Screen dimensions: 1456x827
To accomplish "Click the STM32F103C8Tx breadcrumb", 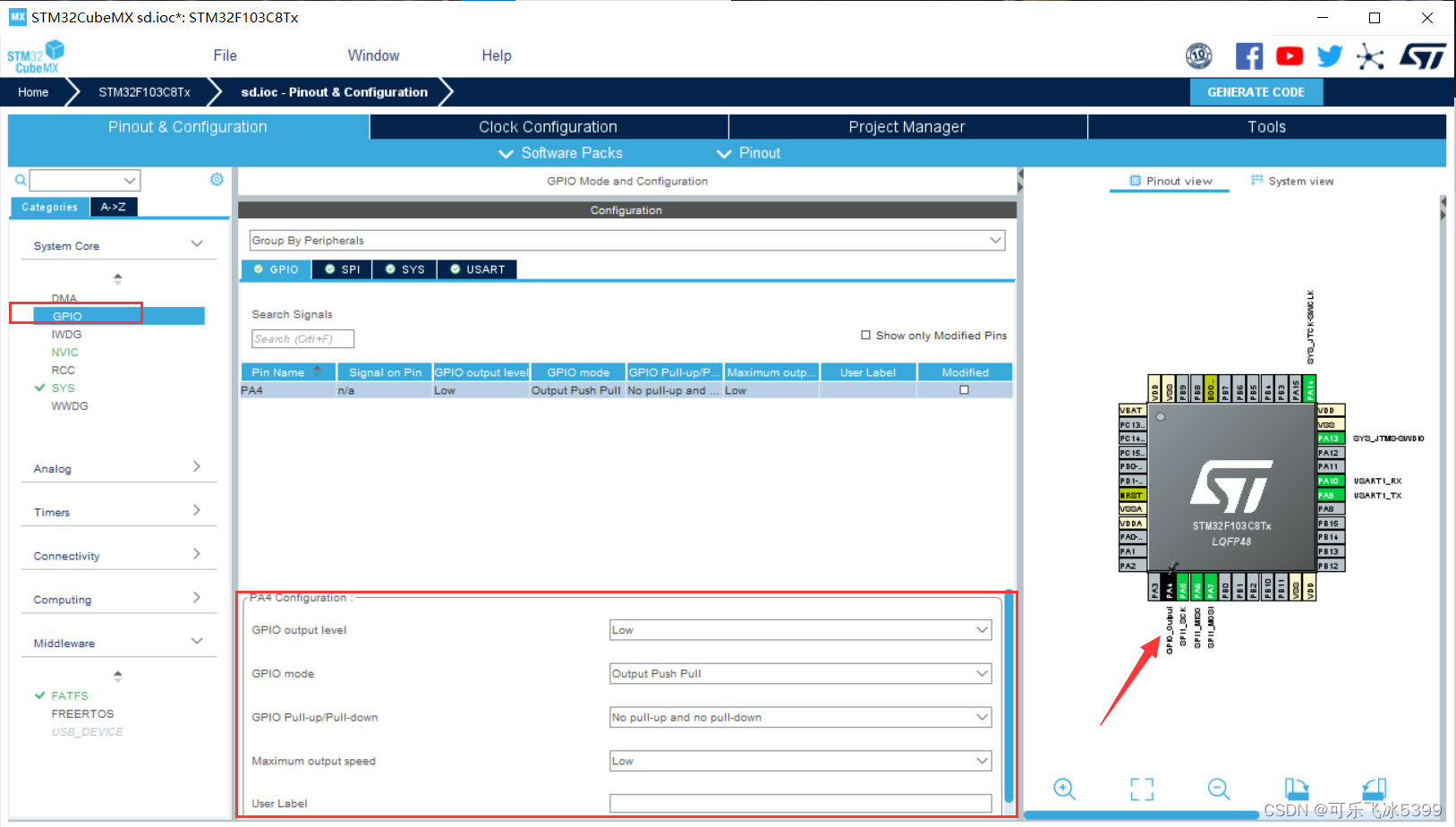I will point(144,92).
